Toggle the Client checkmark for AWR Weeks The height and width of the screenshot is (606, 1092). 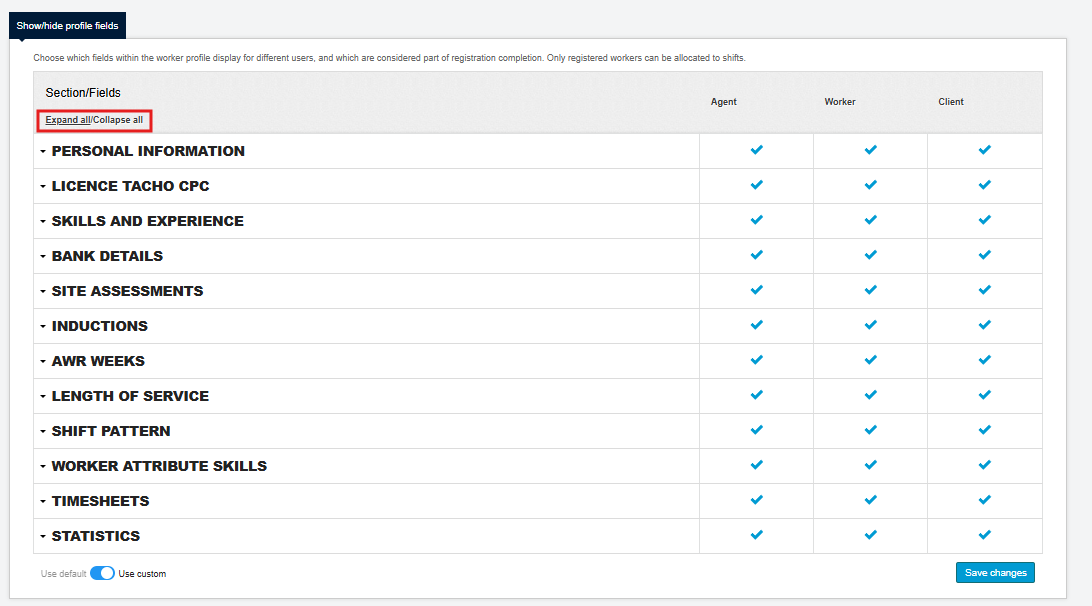(x=984, y=360)
